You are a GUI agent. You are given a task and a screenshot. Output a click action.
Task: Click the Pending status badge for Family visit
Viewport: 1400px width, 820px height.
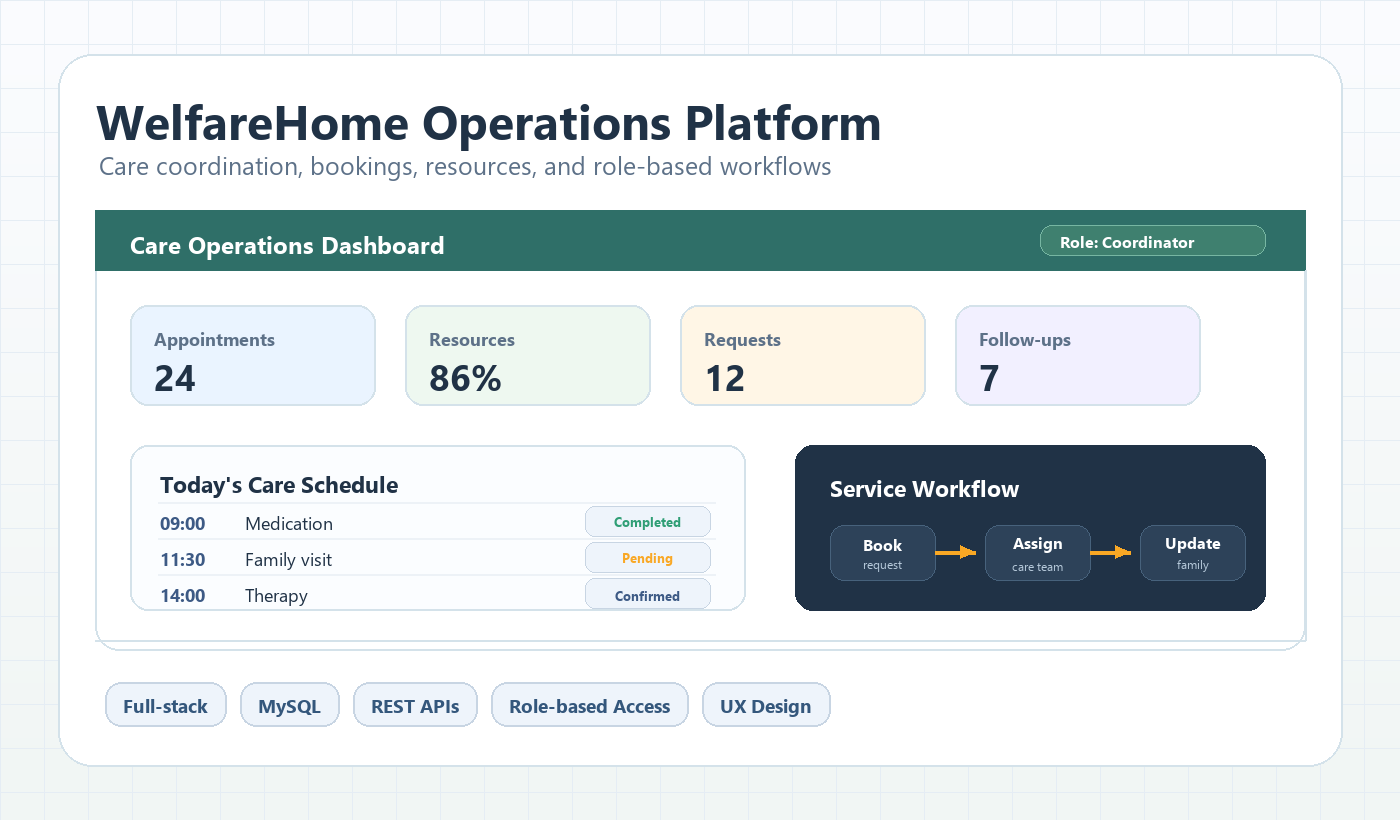(647, 558)
